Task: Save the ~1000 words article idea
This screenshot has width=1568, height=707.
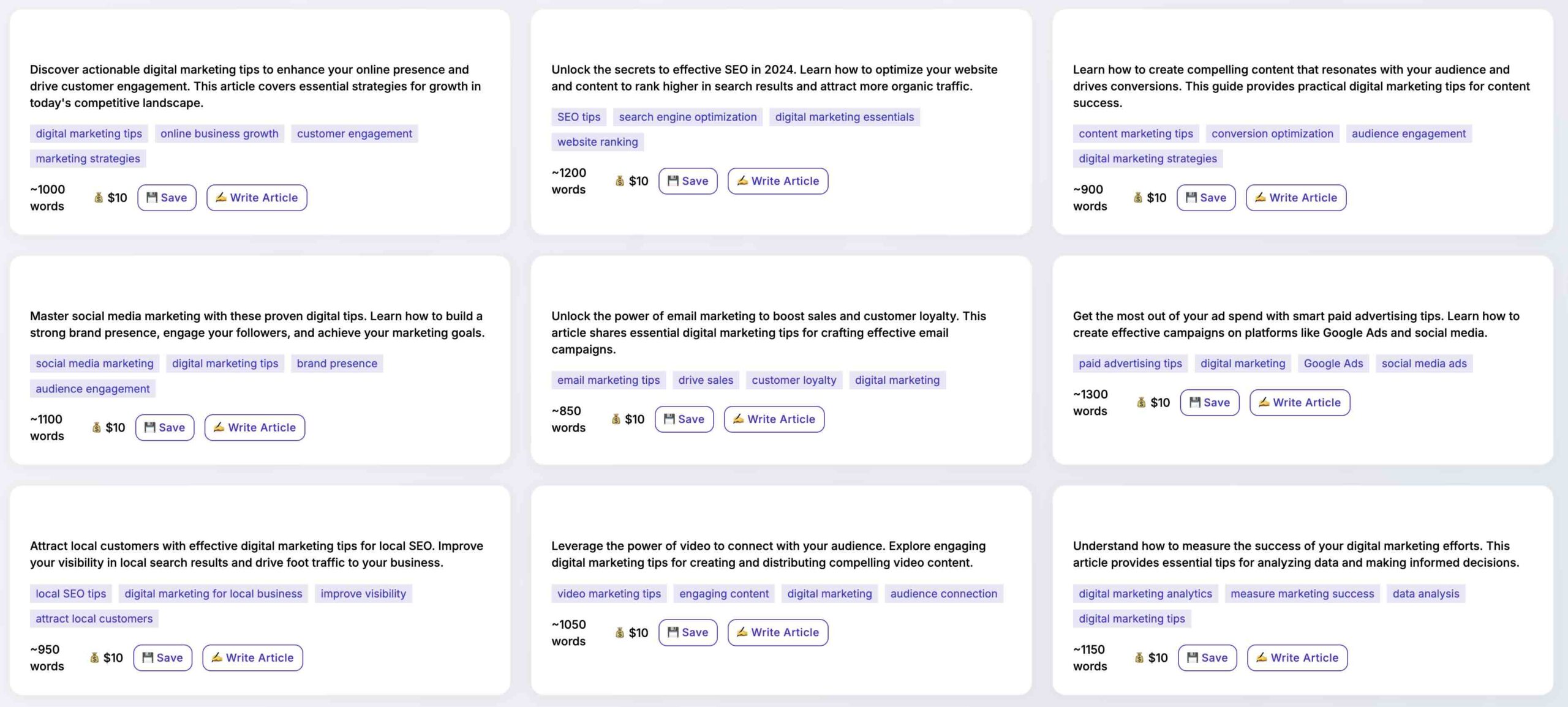Action: [x=167, y=198]
